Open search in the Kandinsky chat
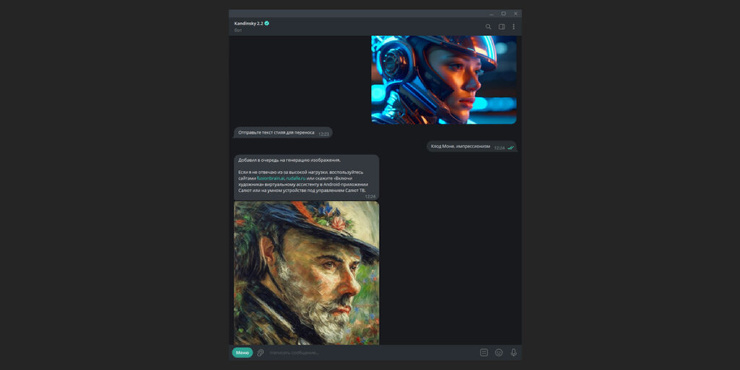The width and height of the screenshot is (740, 370). tap(488, 27)
